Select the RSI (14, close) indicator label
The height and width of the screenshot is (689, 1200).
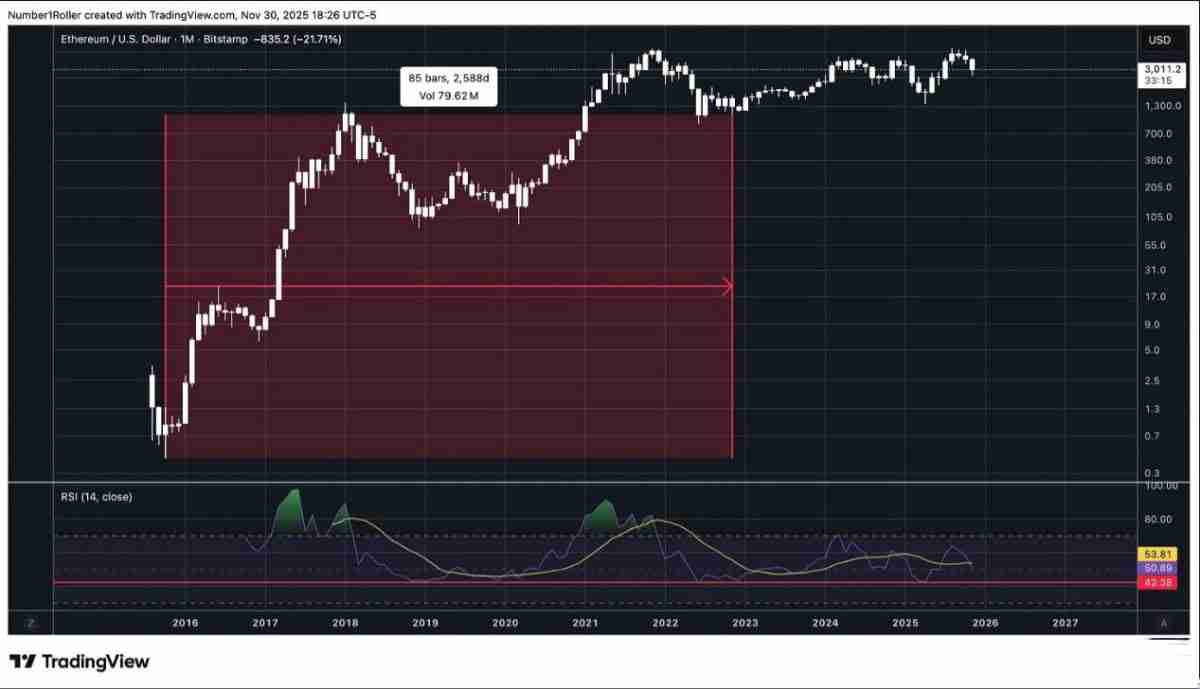point(95,496)
